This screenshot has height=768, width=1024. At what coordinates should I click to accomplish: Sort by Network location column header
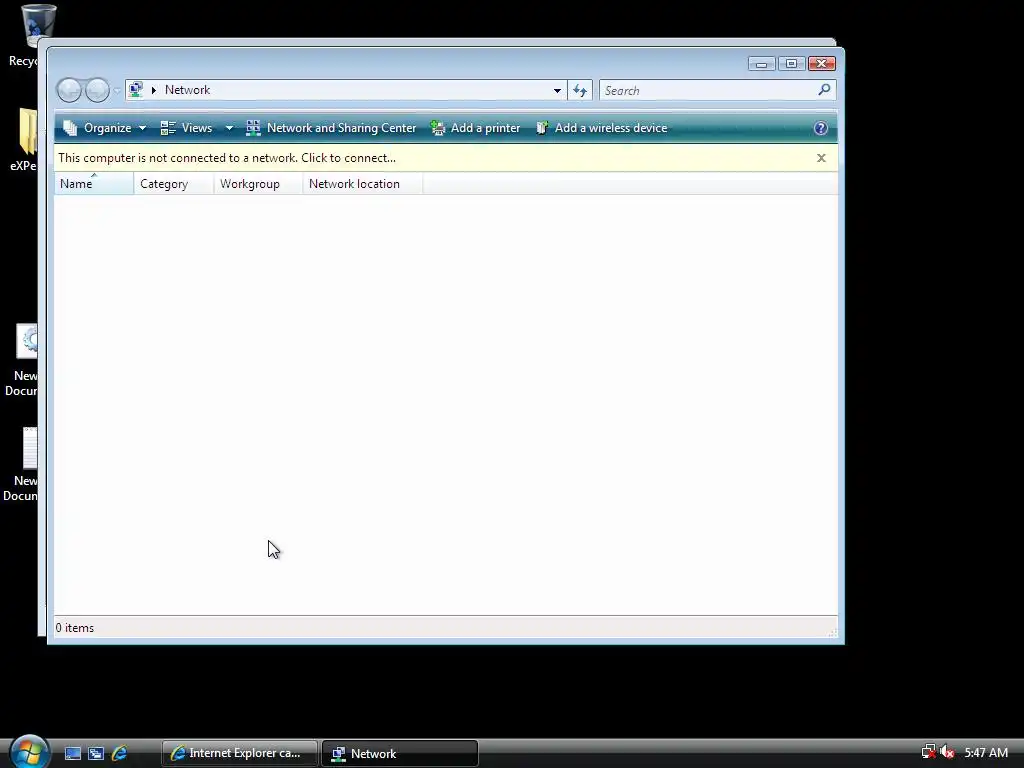tap(363, 184)
